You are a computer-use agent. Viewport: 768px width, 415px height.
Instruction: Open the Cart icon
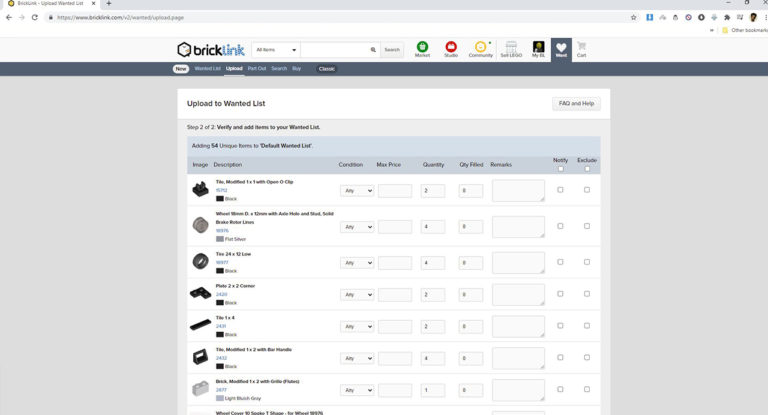581,49
